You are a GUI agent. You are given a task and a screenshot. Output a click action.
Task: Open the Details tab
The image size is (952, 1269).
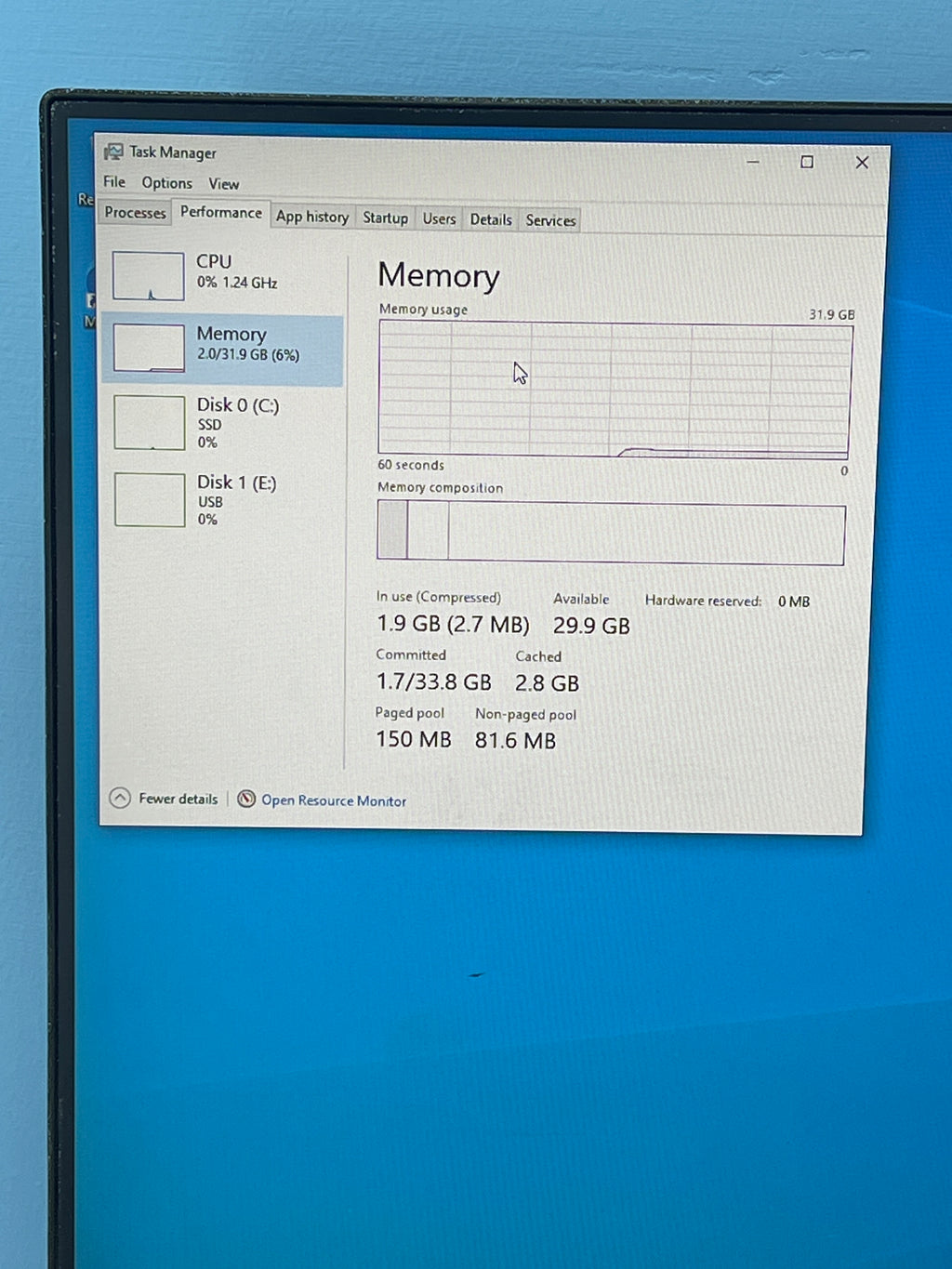click(491, 219)
